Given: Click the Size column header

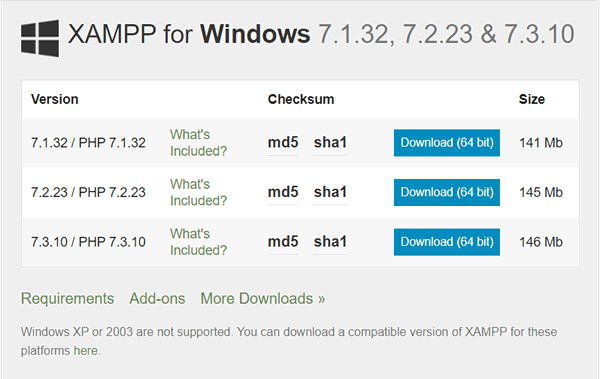Looking at the screenshot, I should [x=532, y=100].
